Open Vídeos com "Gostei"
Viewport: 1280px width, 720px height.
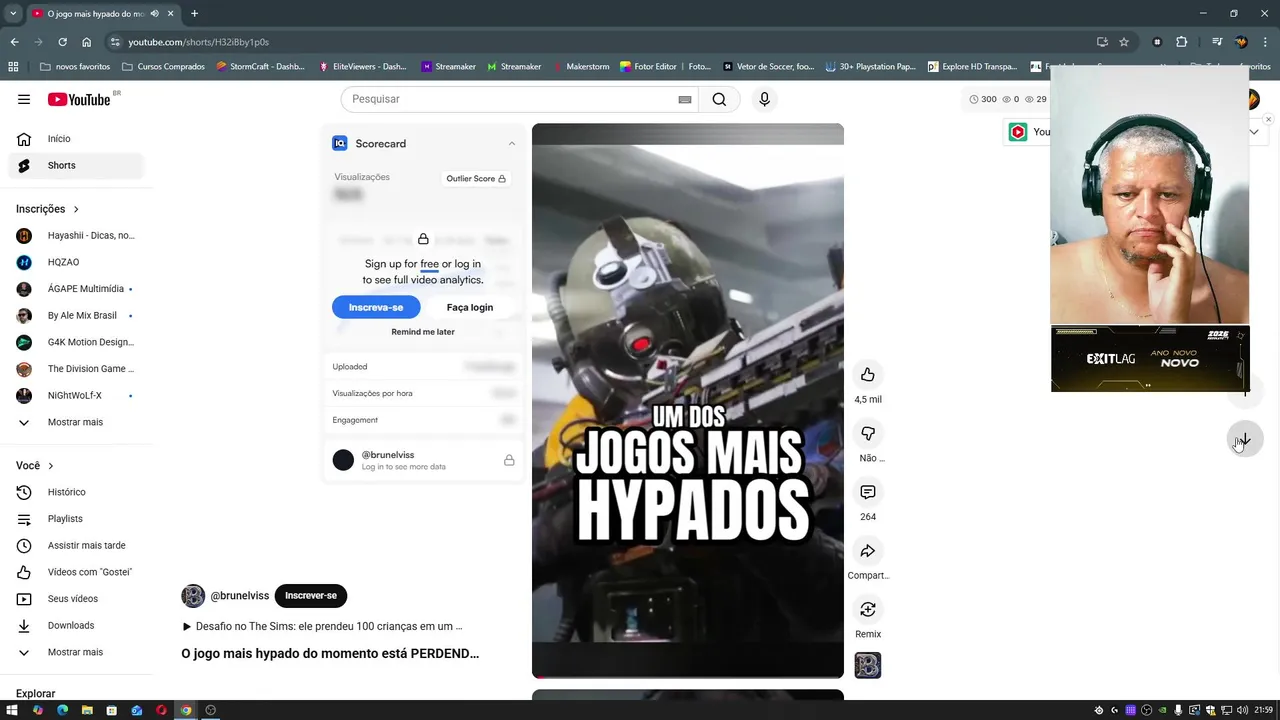point(76,572)
